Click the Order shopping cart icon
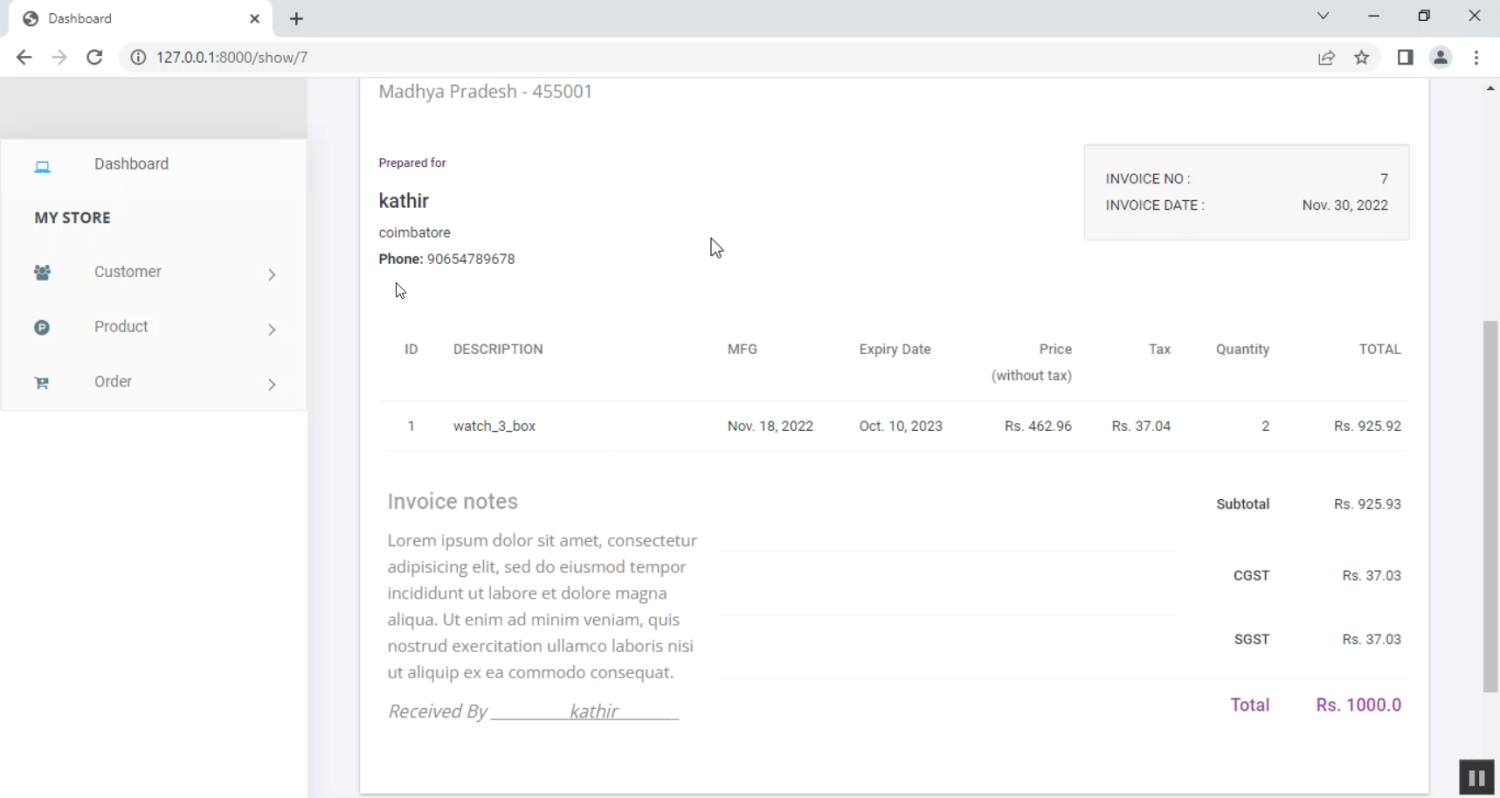The width and height of the screenshot is (1500, 798). click(42, 383)
